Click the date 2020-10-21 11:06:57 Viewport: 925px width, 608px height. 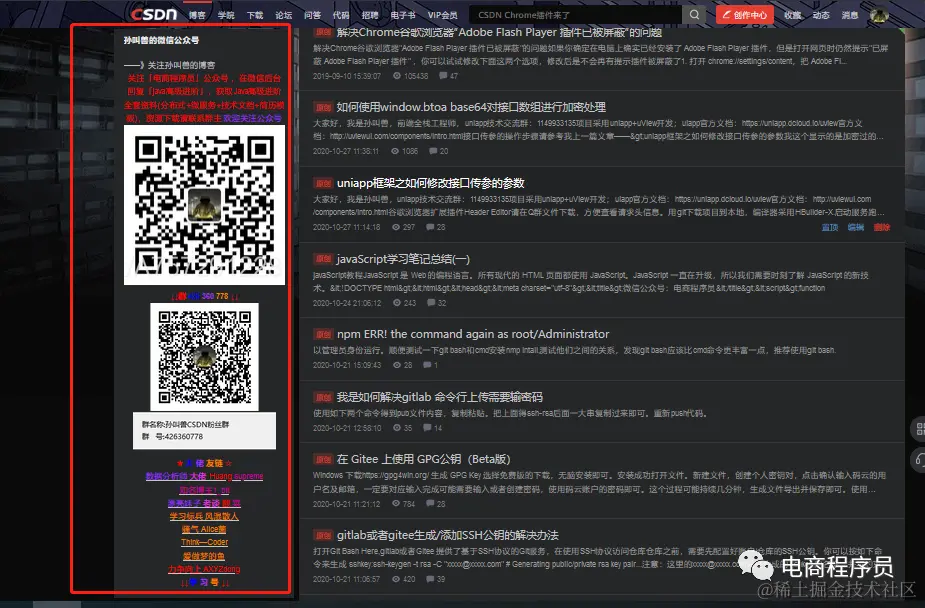347,580
